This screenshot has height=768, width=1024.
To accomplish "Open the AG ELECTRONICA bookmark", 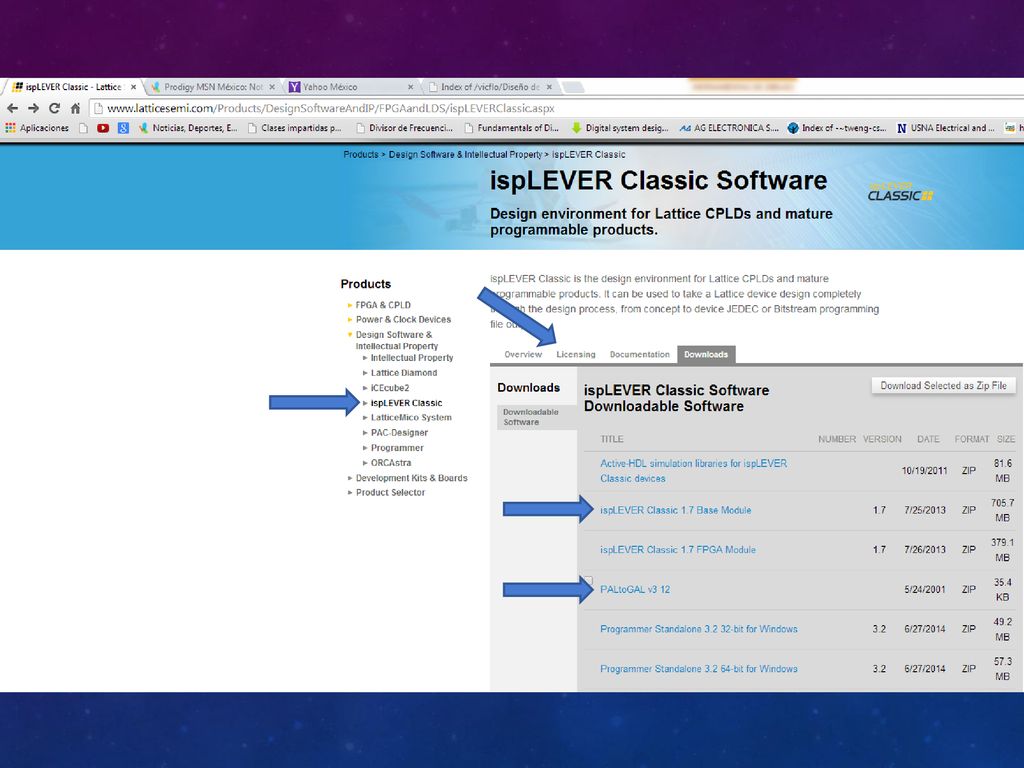I will (729, 128).
